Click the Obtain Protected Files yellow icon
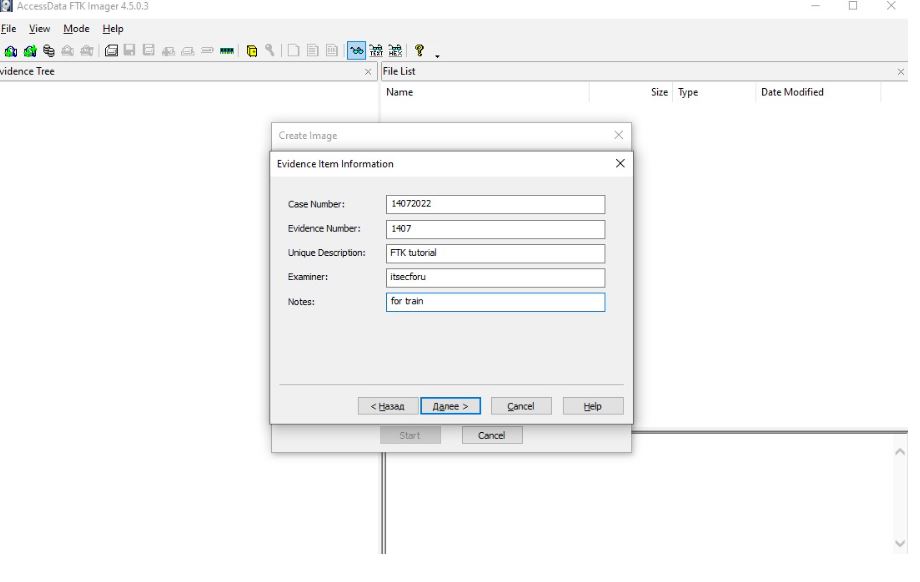This screenshot has width=920, height=582. click(x=252, y=51)
